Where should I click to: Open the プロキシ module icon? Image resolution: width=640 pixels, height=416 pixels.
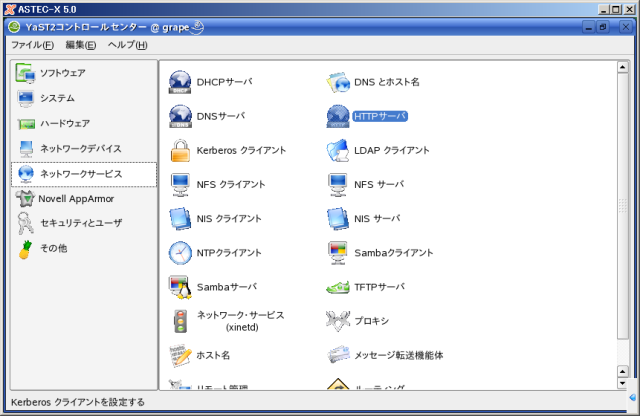tap(337, 321)
